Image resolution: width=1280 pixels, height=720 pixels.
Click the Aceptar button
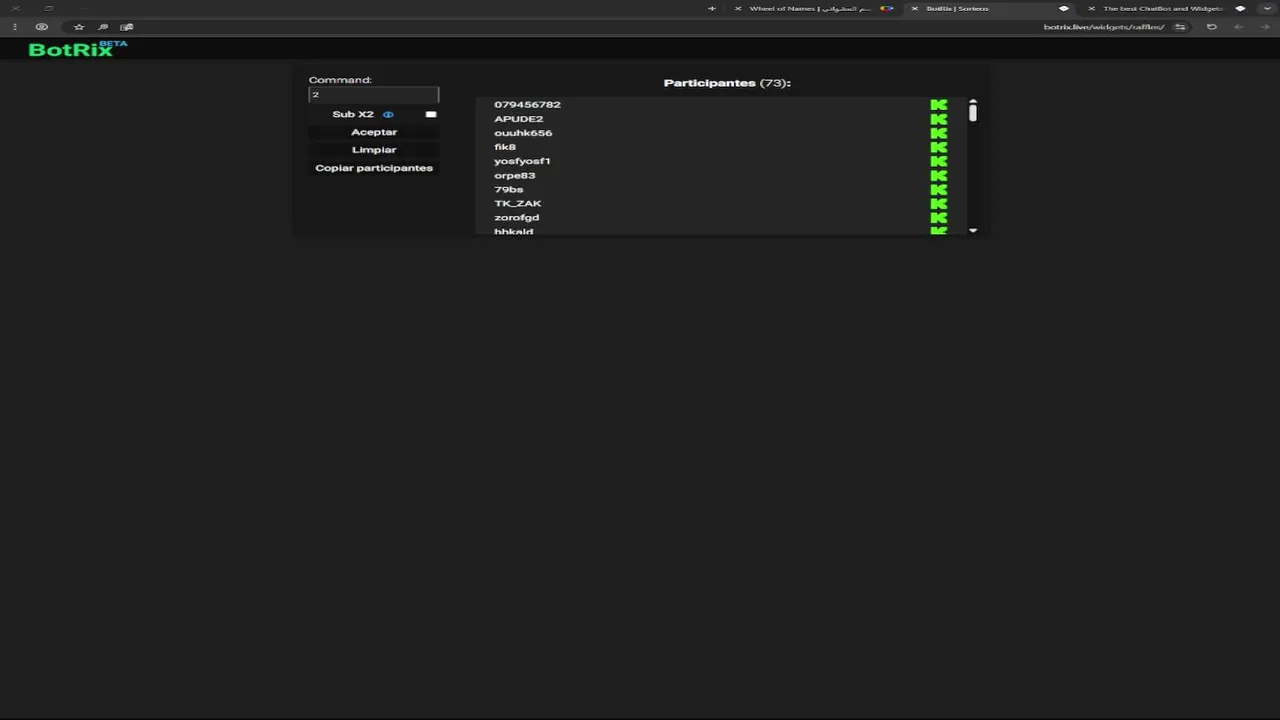374,132
